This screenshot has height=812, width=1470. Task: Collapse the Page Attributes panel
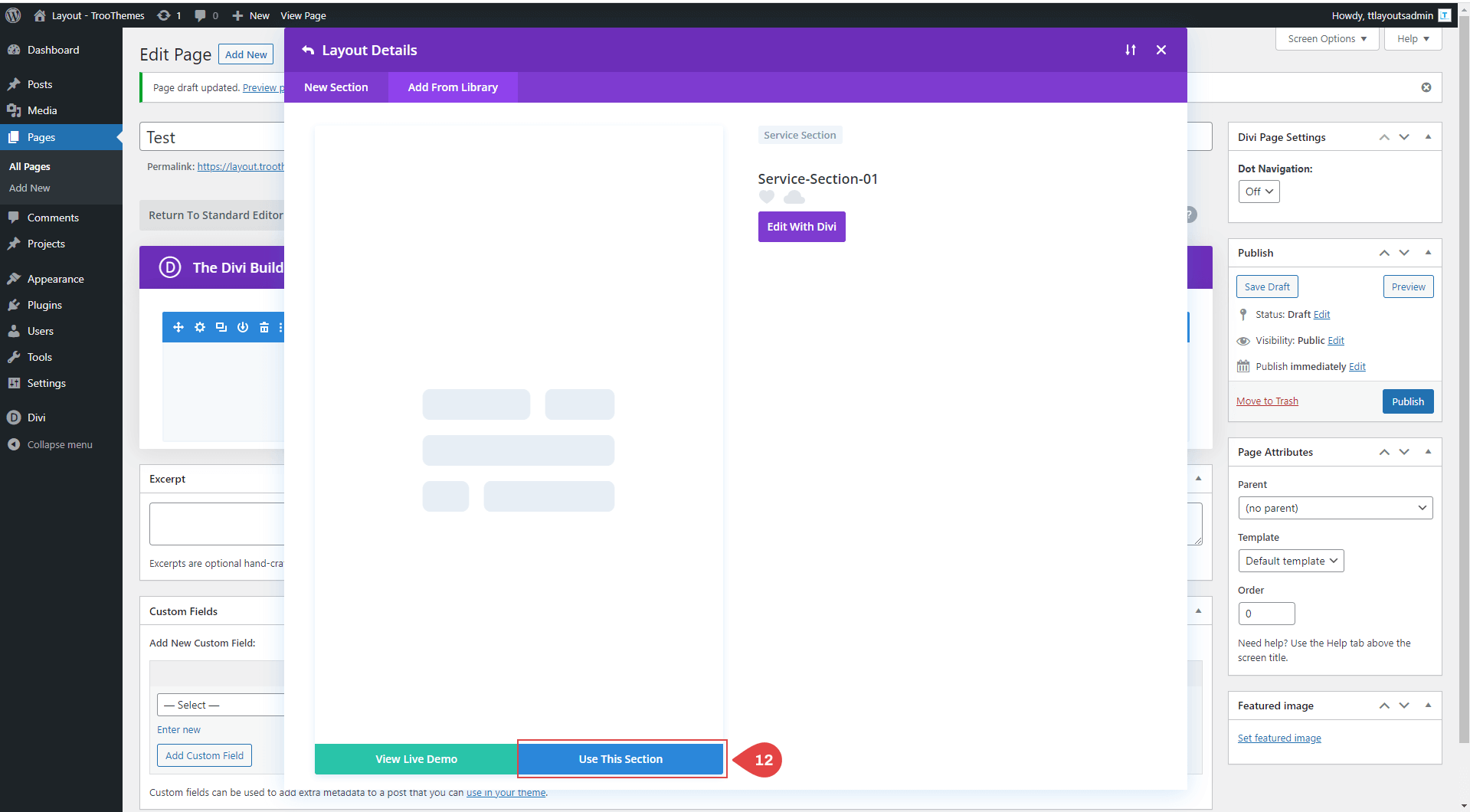(x=1428, y=452)
